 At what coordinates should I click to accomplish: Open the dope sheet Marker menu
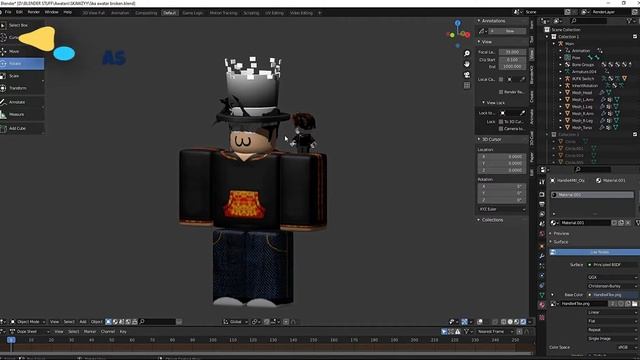pos(90,332)
